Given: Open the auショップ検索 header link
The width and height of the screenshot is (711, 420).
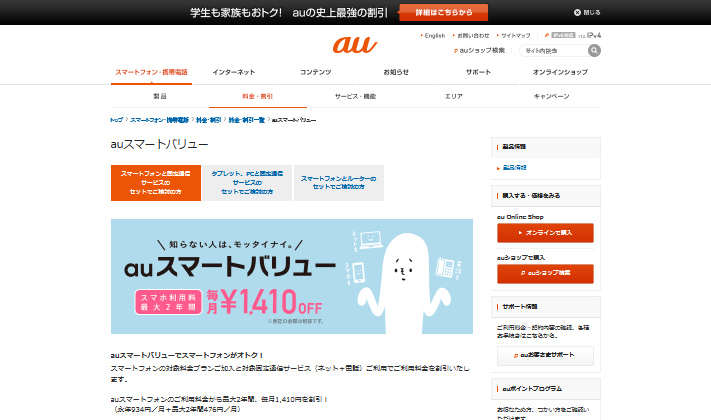Looking at the screenshot, I should [x=479, y=50].
